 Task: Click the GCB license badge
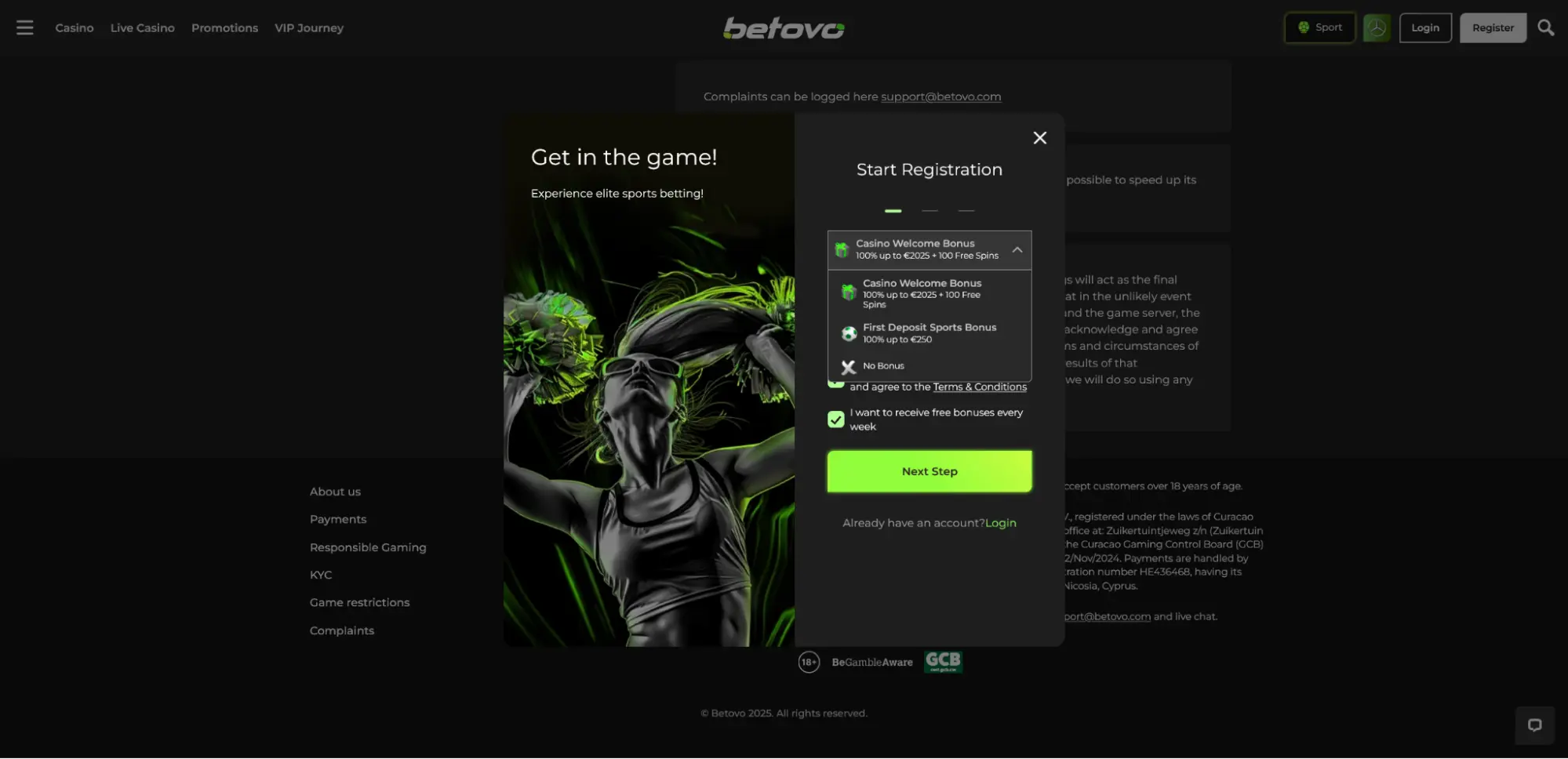pos(943,662)
